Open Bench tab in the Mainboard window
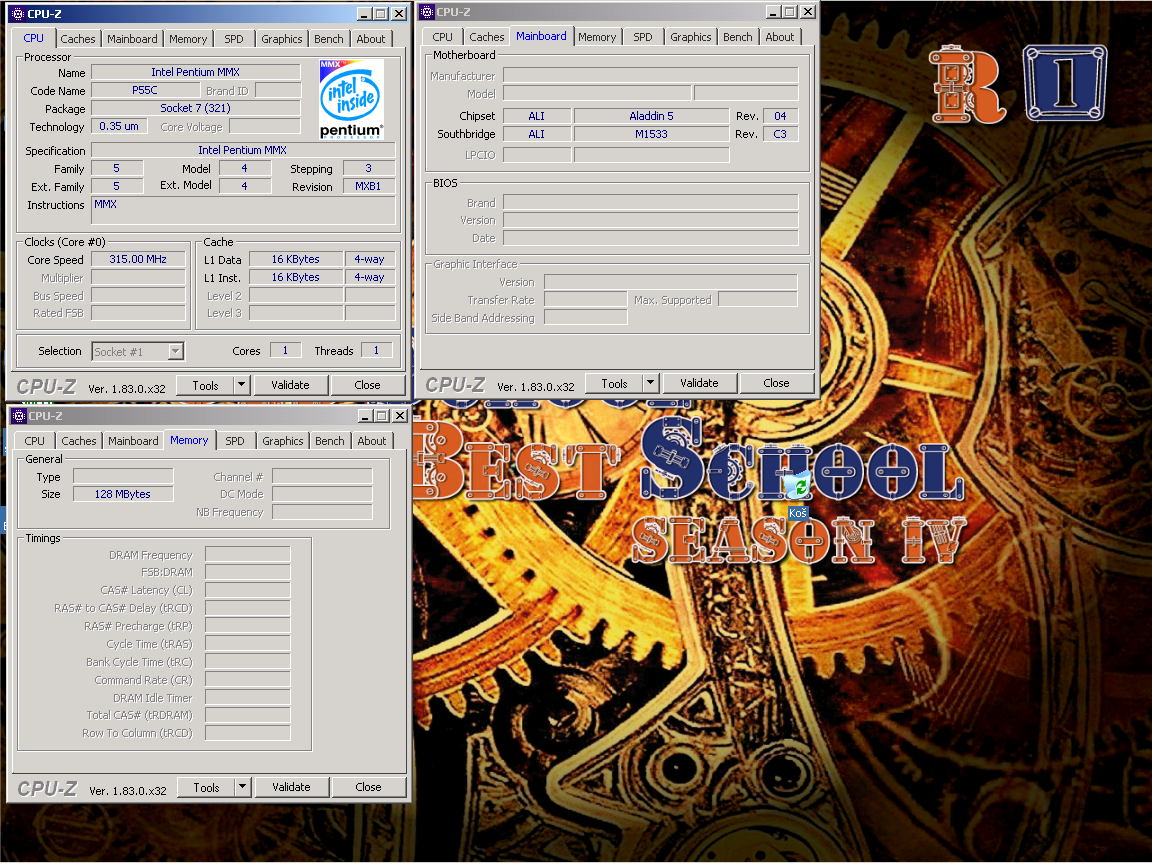This screenshot has height=864, width=1152. (x=738, y=37)
